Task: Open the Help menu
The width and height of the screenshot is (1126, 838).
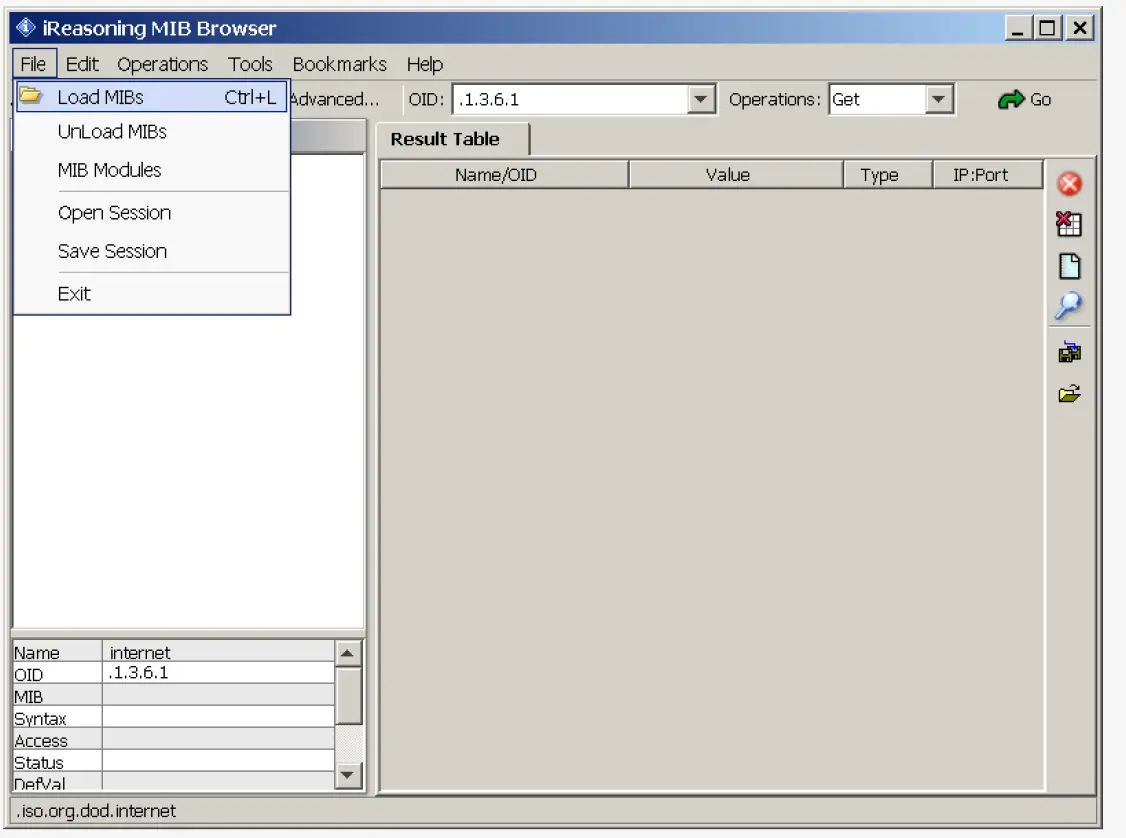Action: coord(424,64)
